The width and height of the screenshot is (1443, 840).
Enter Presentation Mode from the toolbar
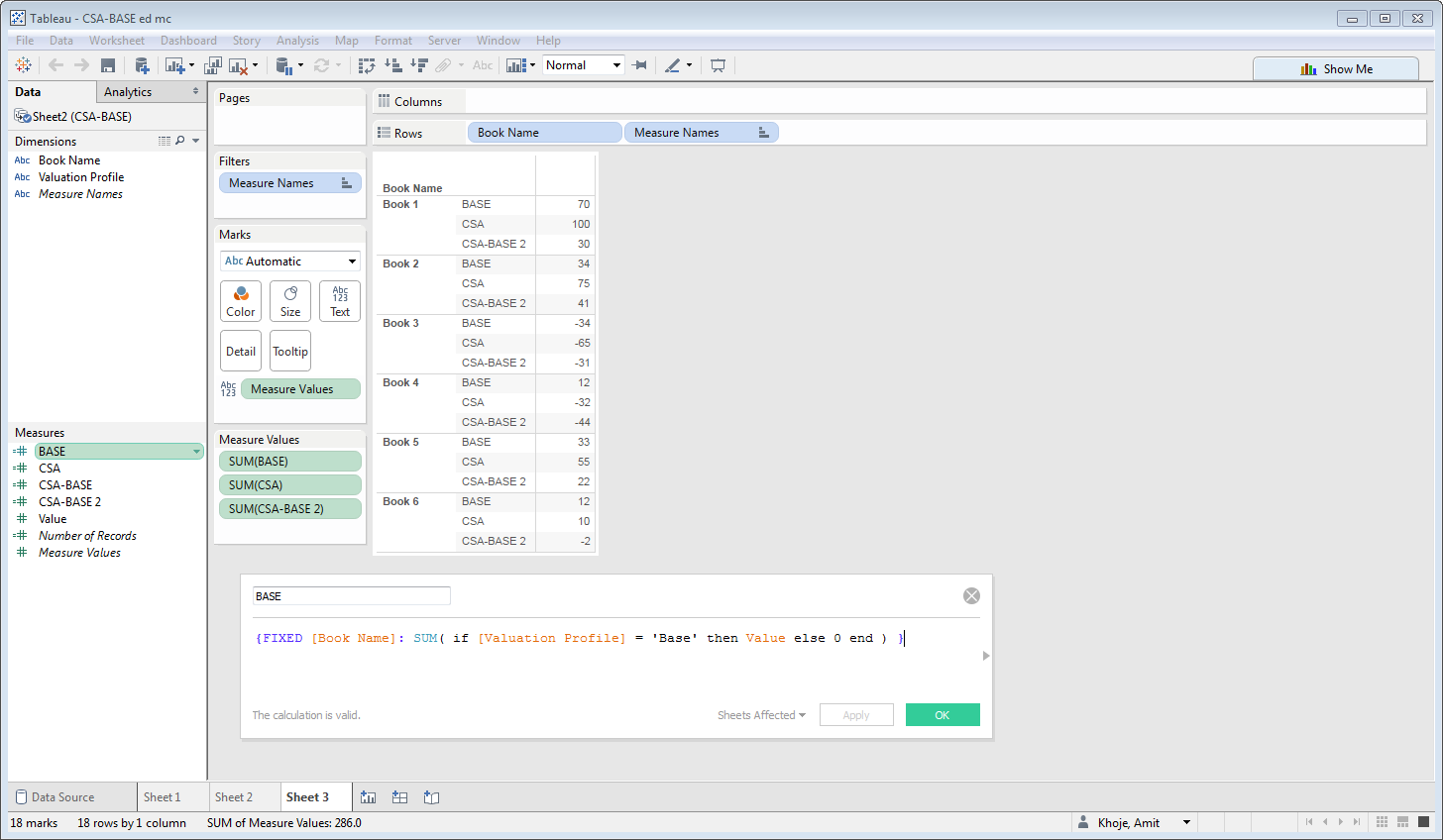717,64
